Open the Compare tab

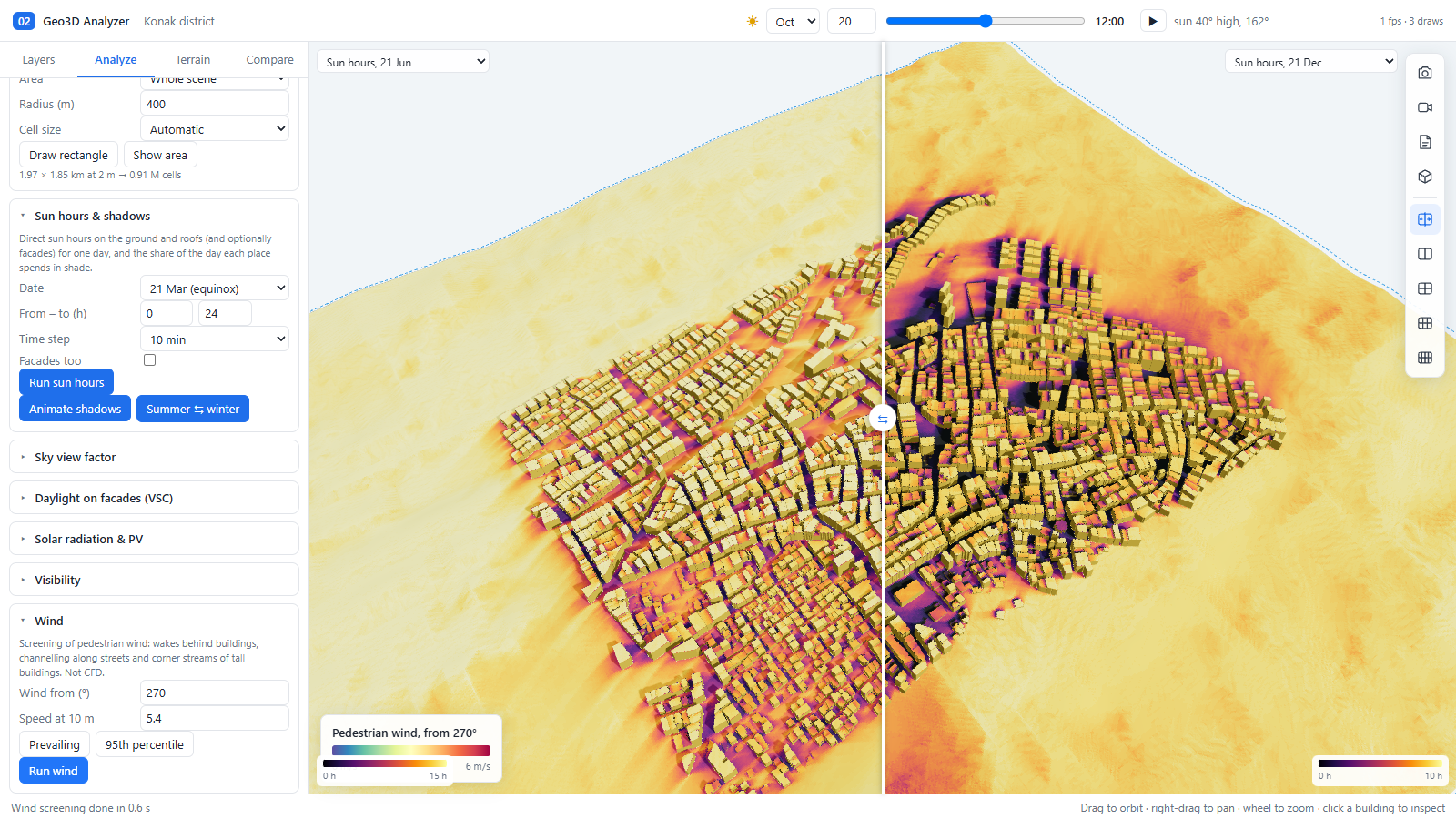tap(269, 60)
